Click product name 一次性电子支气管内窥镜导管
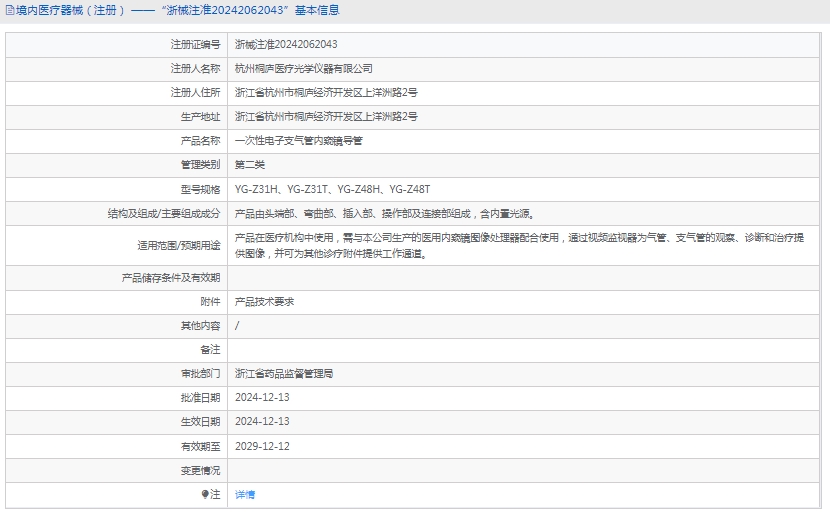830x514 pixels. click(298, 141)
